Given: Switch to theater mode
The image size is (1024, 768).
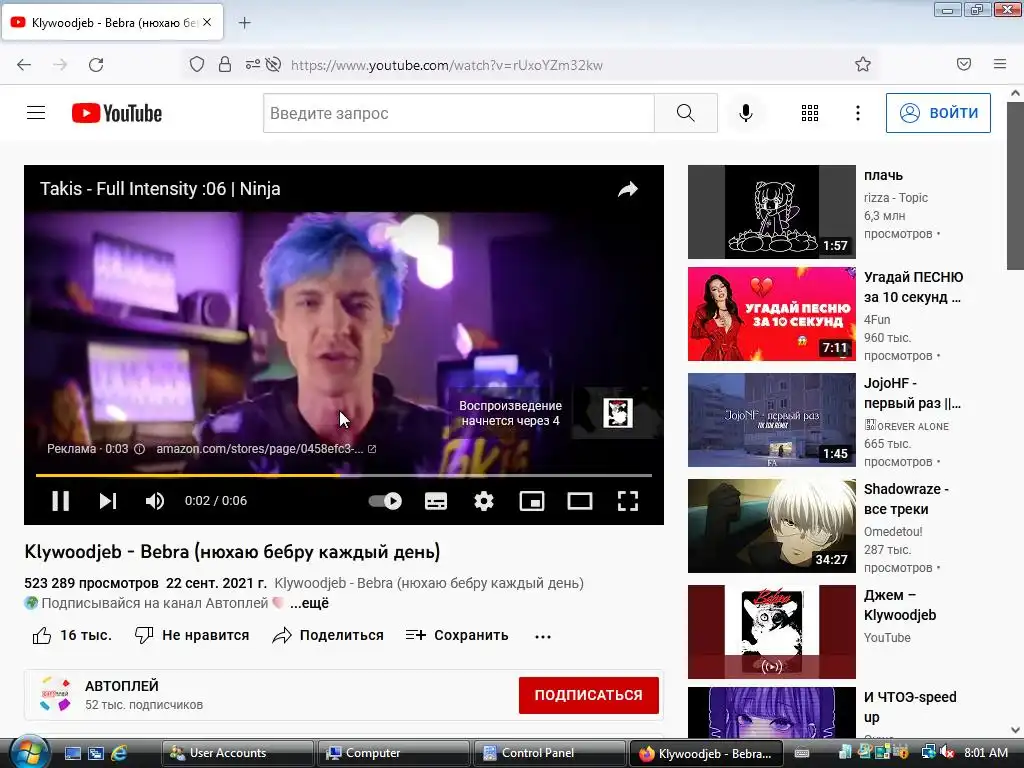Looking at the screenshot, I should click(x=580, y=501).
